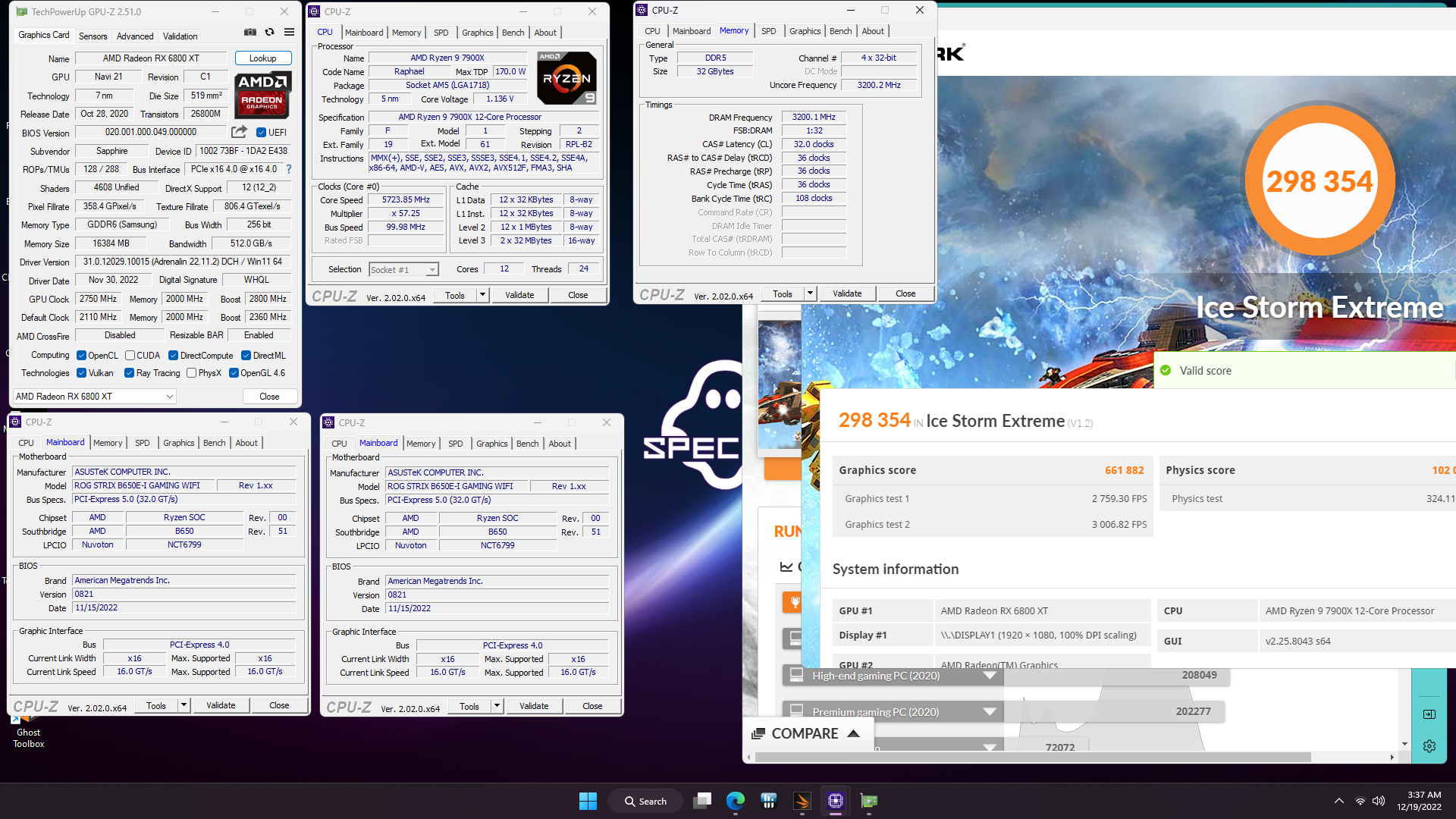Open the AMD Radeon RX 6800 XT GPU dropdown
The image size is (1456, 819).
click(x=94, y=396)
